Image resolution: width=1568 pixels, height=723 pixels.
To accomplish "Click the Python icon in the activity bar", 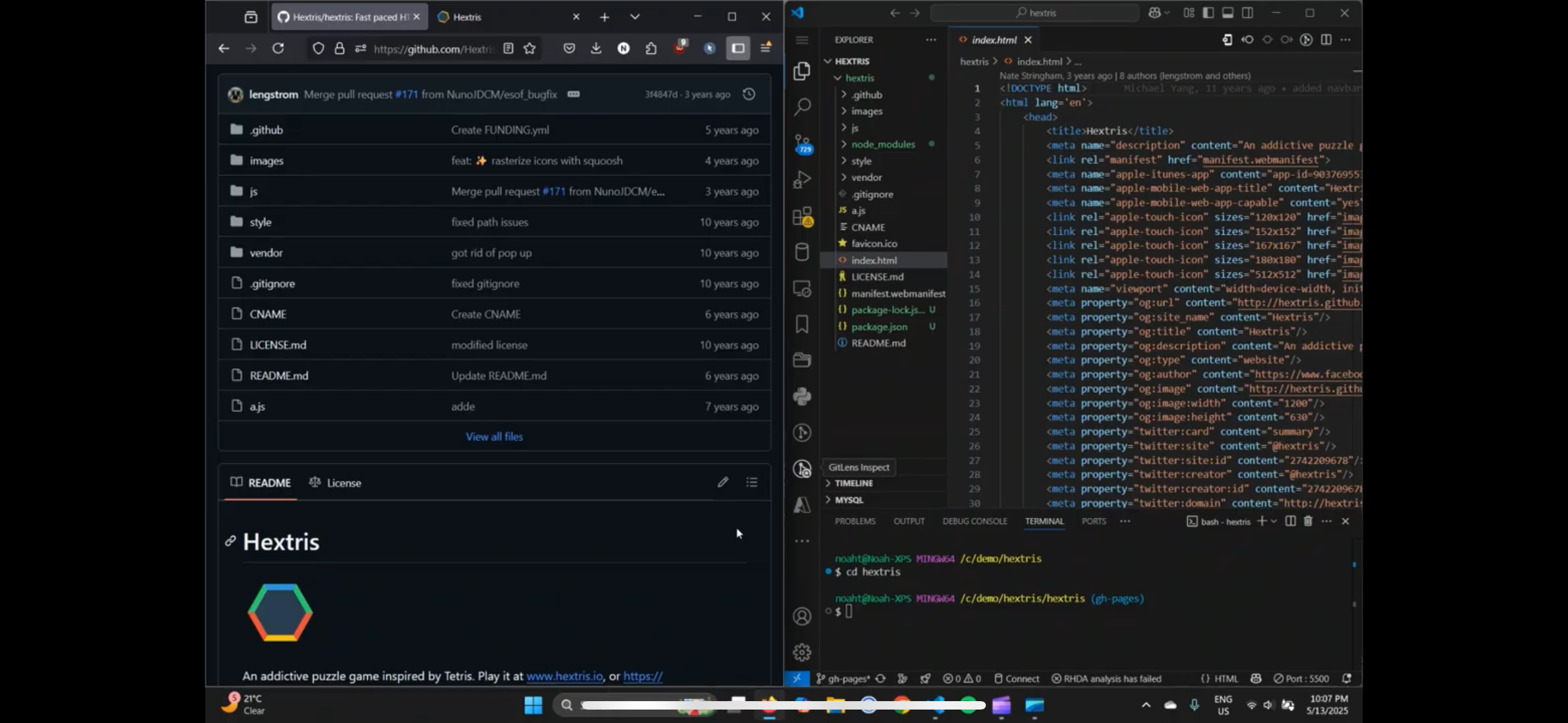I will pos(803,396).
